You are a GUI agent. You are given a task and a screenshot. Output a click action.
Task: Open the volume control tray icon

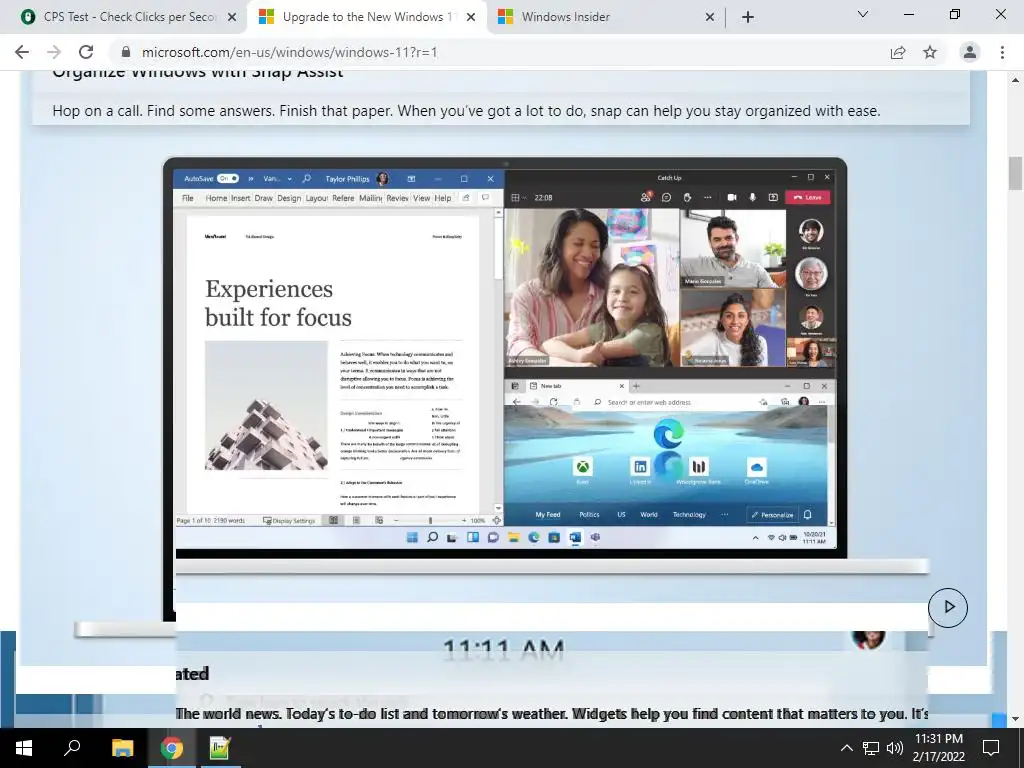click(x=895, y=748)
